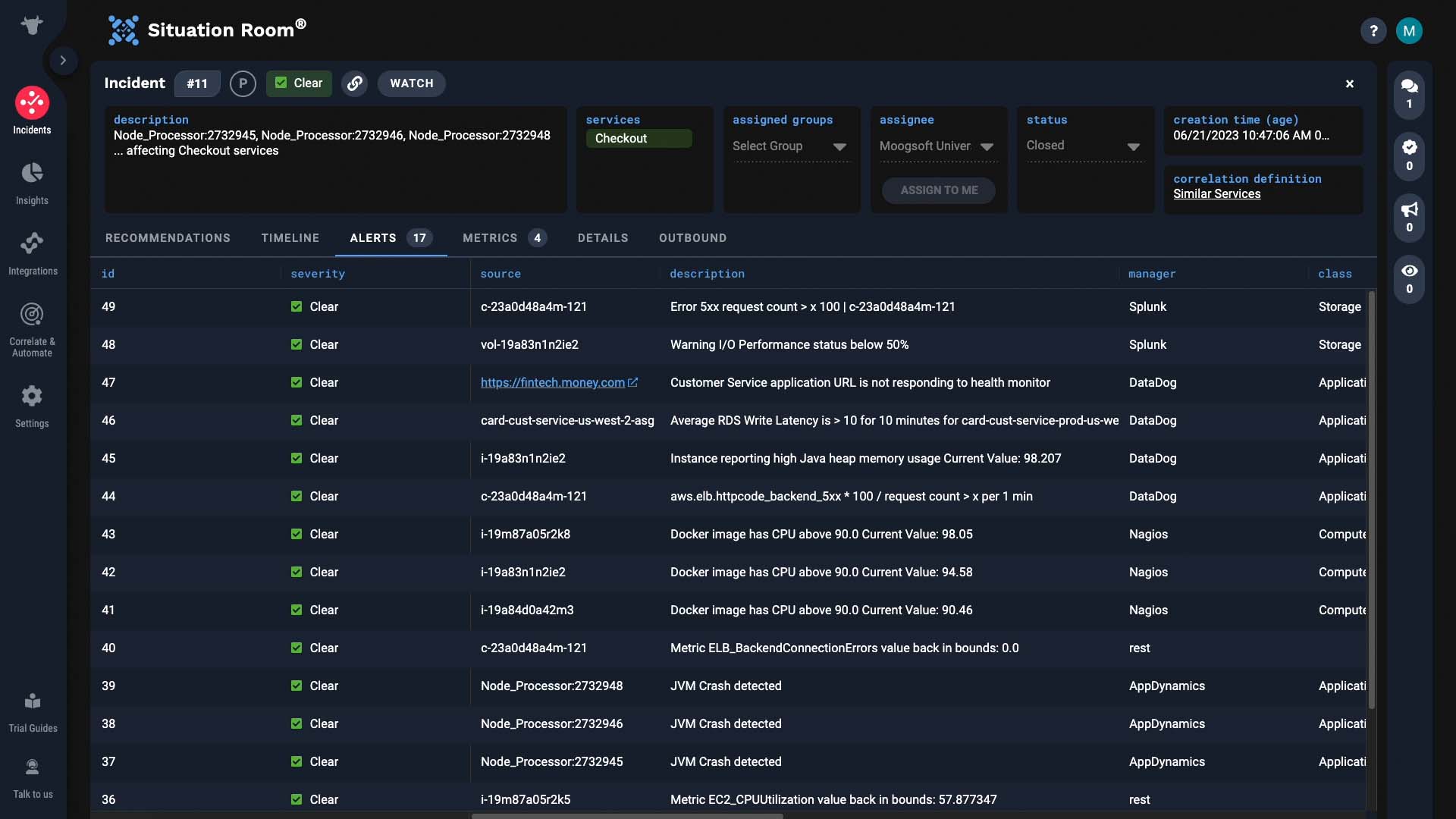
Task: Open Integrations from the sidebar
Action: pos(32,254)
